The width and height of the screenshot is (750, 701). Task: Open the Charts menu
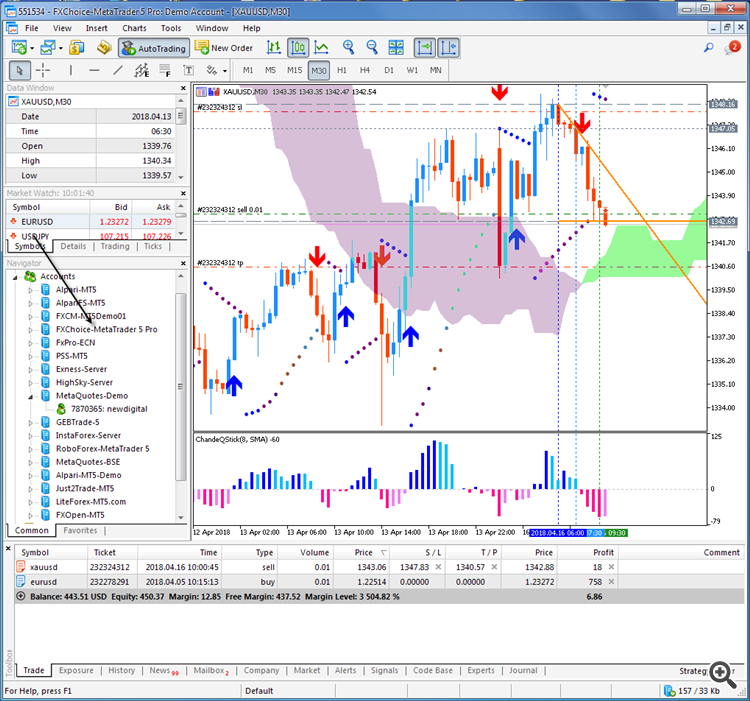[x=134, y=28]
